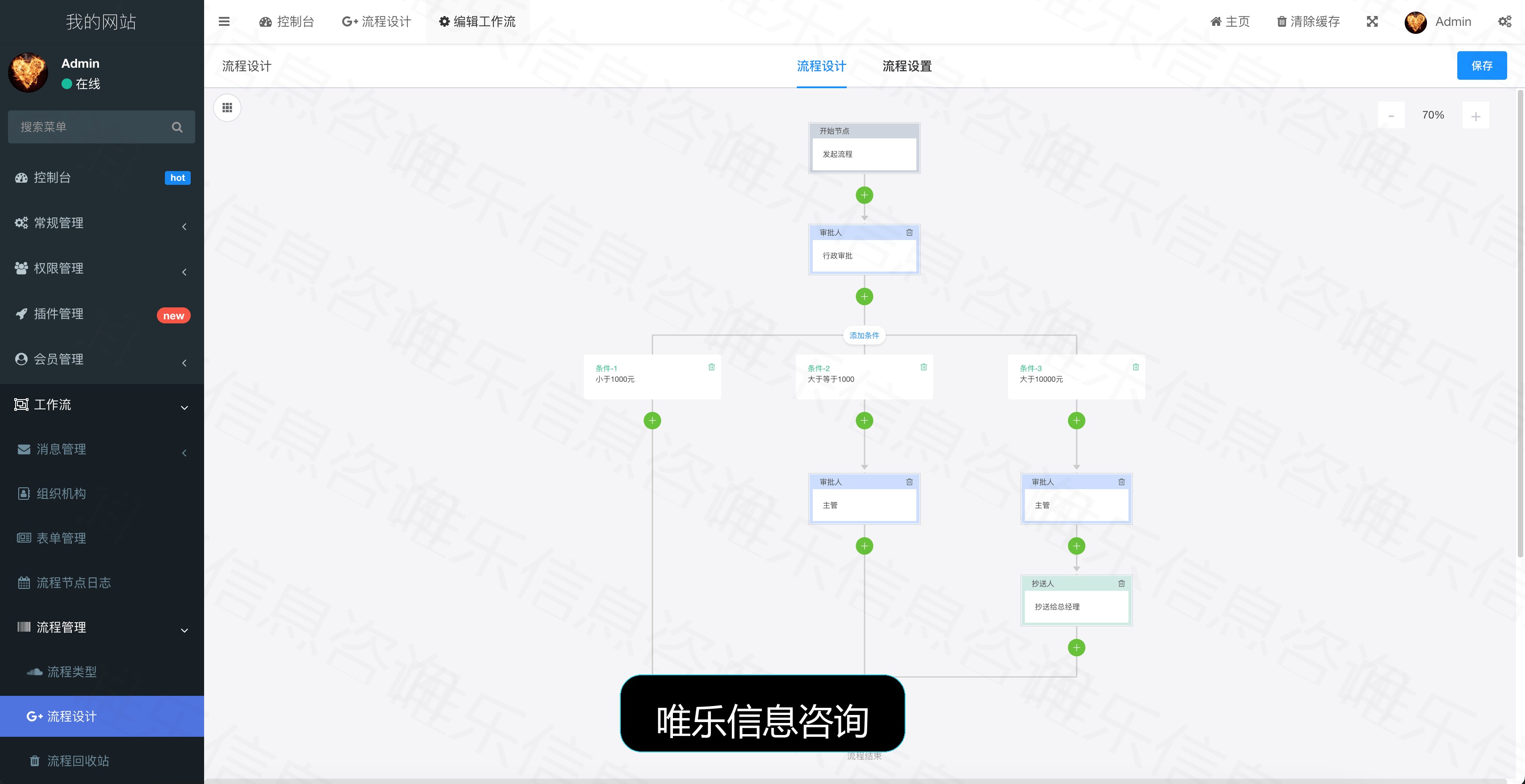The height and width of the screenshot is (784, 1525).
Task: Collapse 流程管理 submenu
Action: click(102, 627)
